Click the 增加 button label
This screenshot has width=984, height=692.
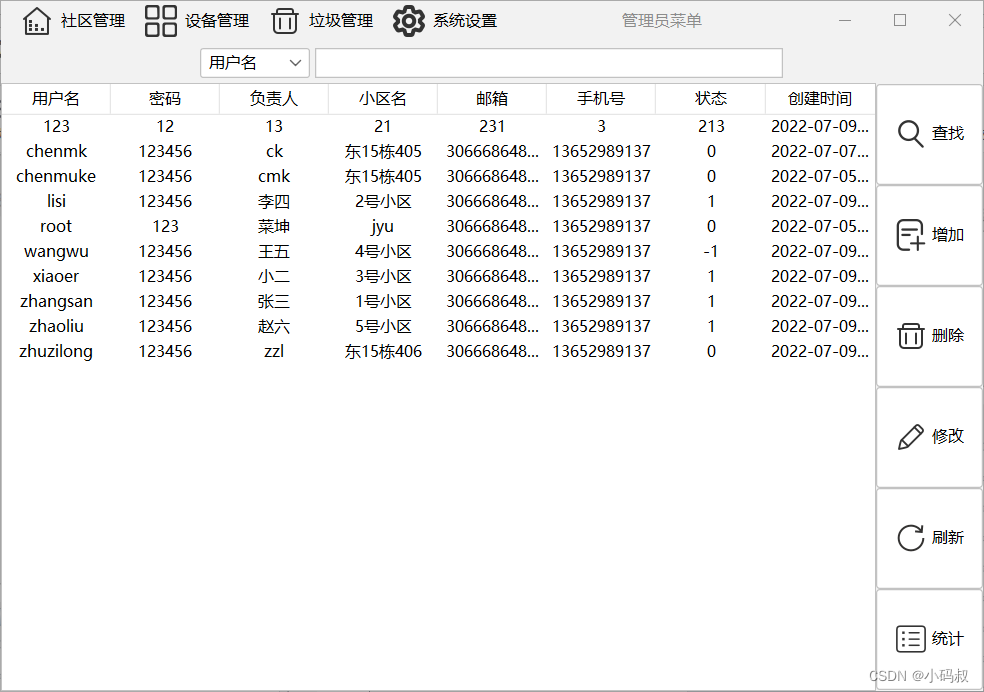tap(948, 235)
